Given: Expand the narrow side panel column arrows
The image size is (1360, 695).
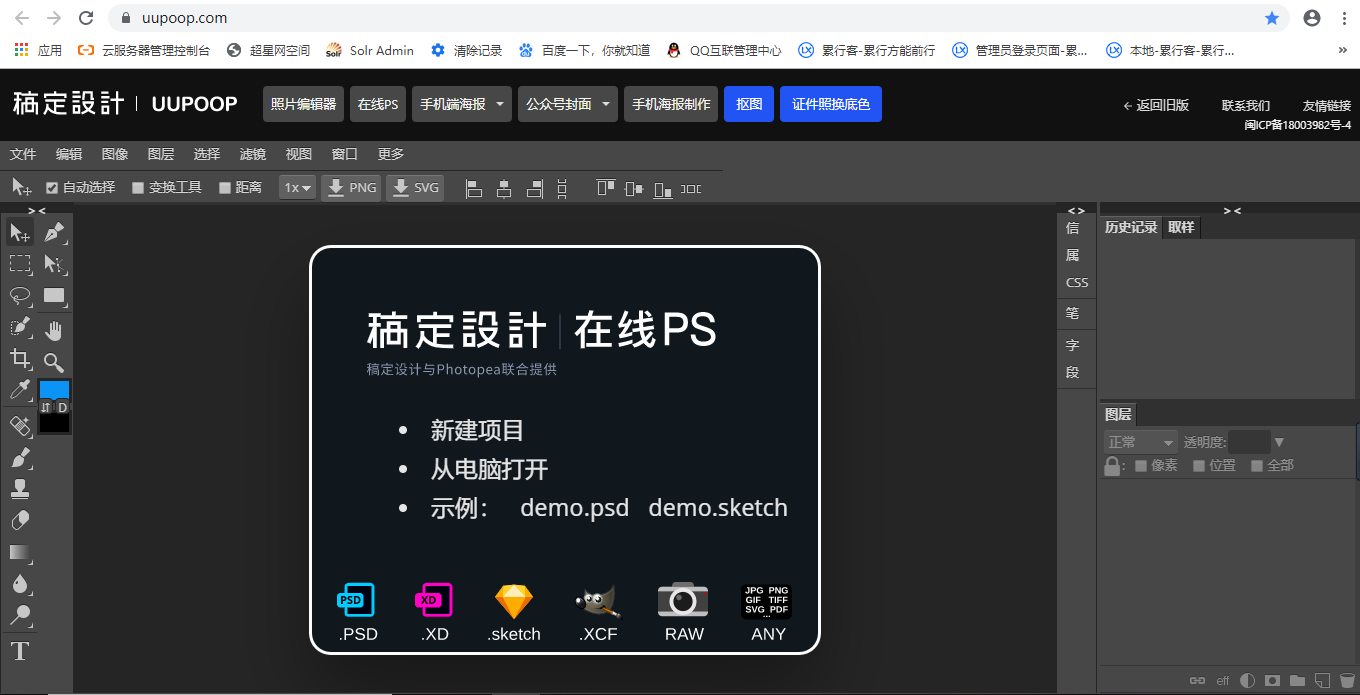Looking at the screenshot, I should tap(1076, 210).
